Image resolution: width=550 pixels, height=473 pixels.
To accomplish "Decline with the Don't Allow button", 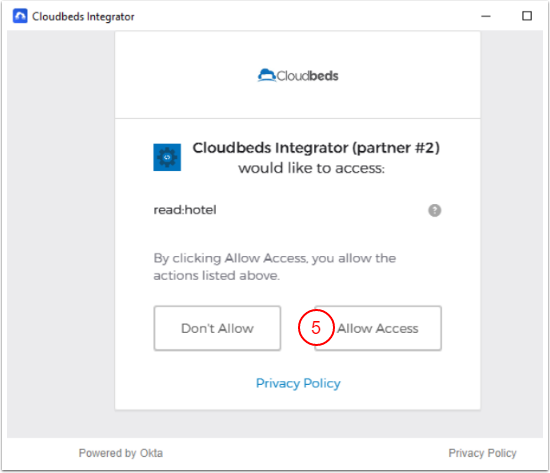I will (217, 328).
